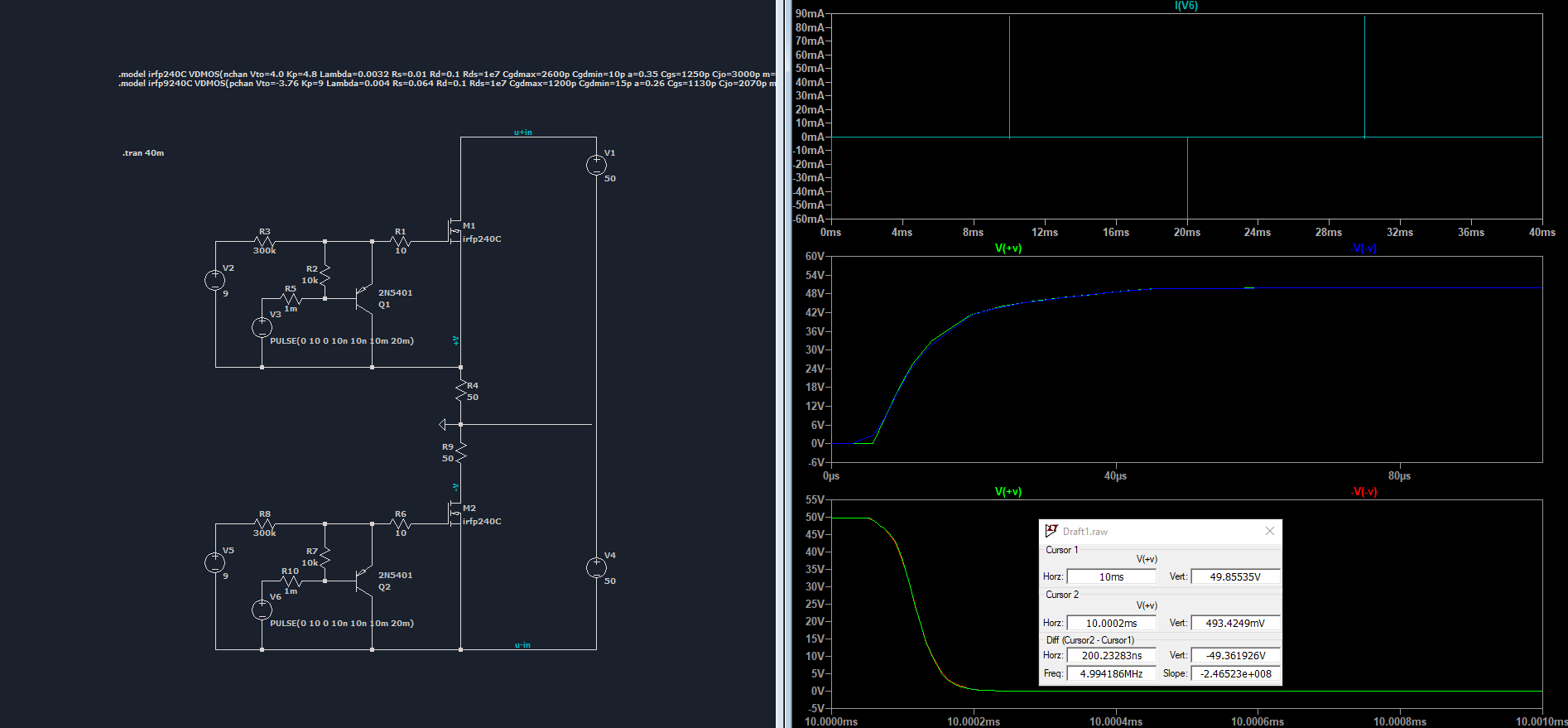
Task: Select the V4 50V voltage source symbol
Action: pos(596,567)
